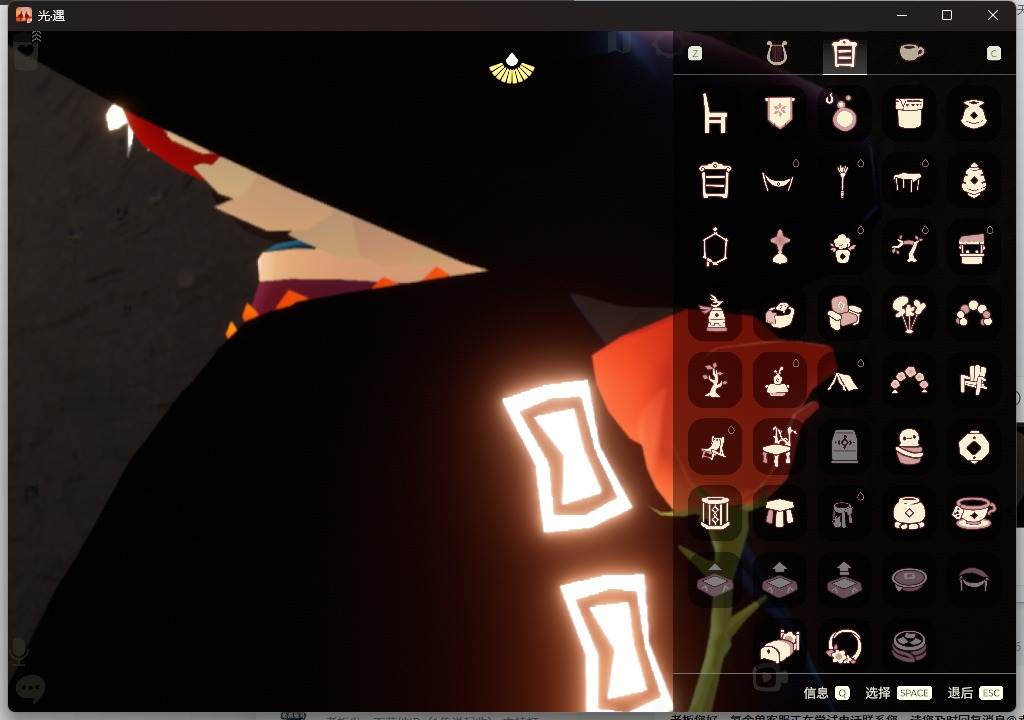Choose the armchair prop
Viewport: 1024px width, 720px height.
tap(844, 314)
